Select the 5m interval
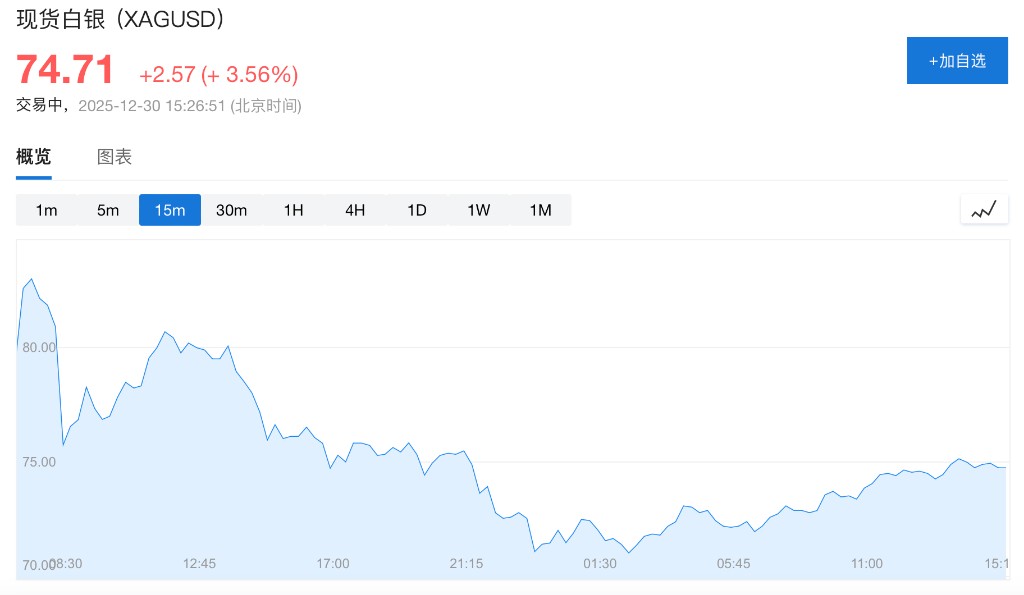 point(108,210)
